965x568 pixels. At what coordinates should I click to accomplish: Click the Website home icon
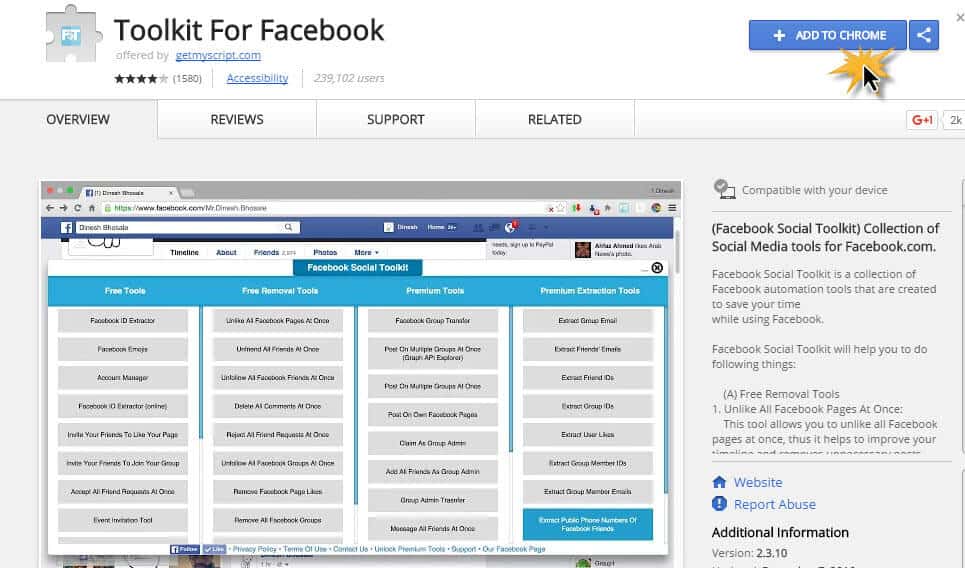point(719,482)
